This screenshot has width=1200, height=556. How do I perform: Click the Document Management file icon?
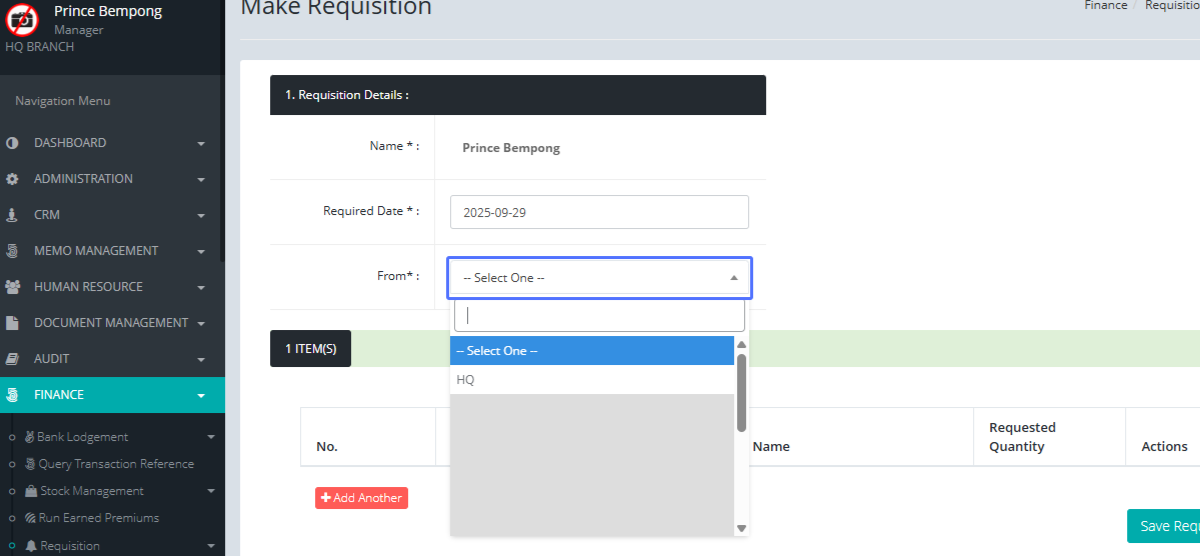tap(12, 323)
